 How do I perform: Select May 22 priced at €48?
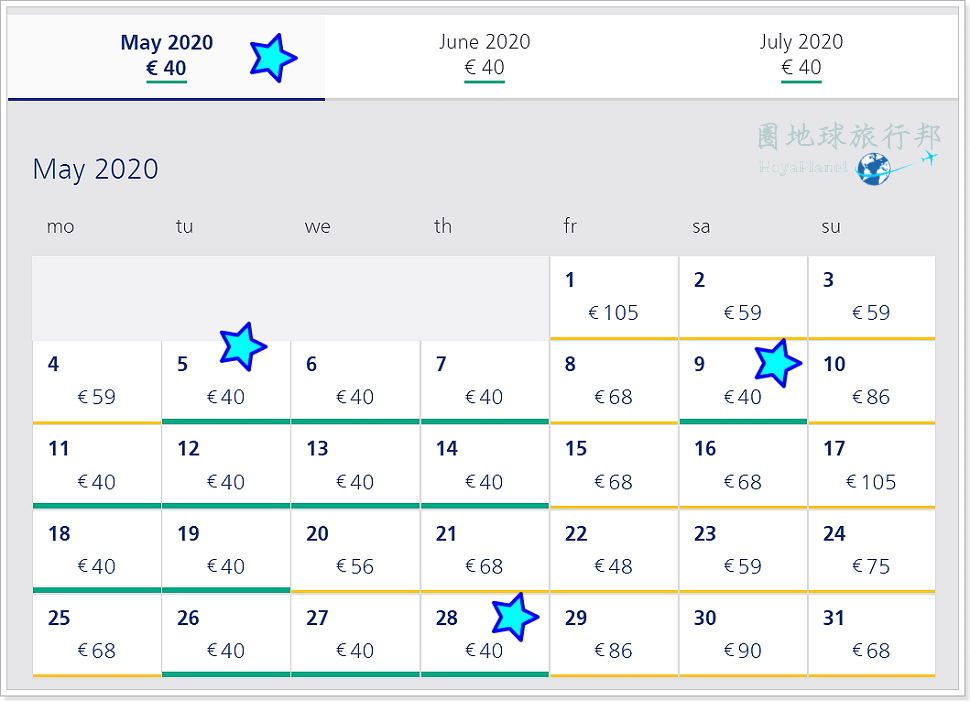(x=613, y=550)
